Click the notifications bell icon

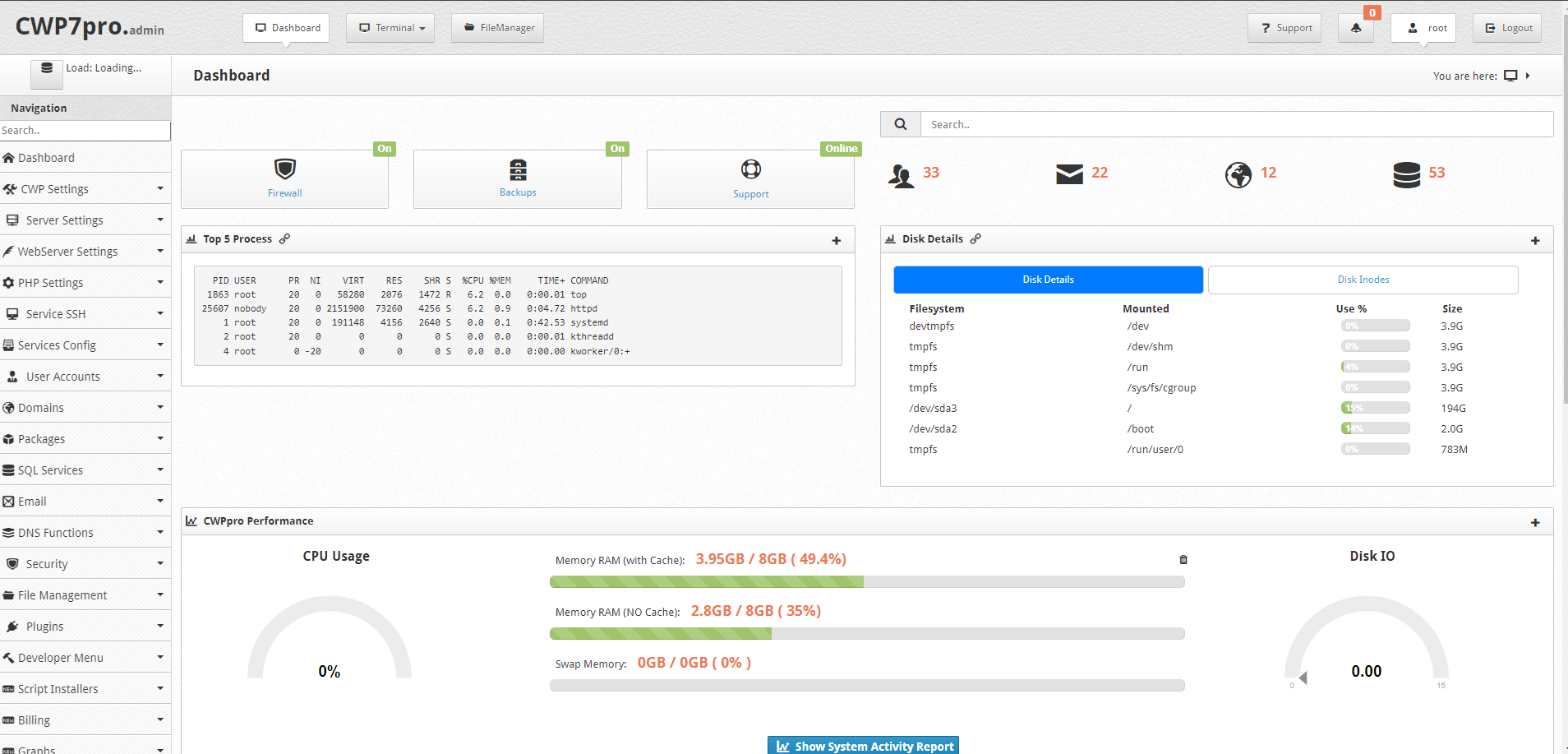1356,28
